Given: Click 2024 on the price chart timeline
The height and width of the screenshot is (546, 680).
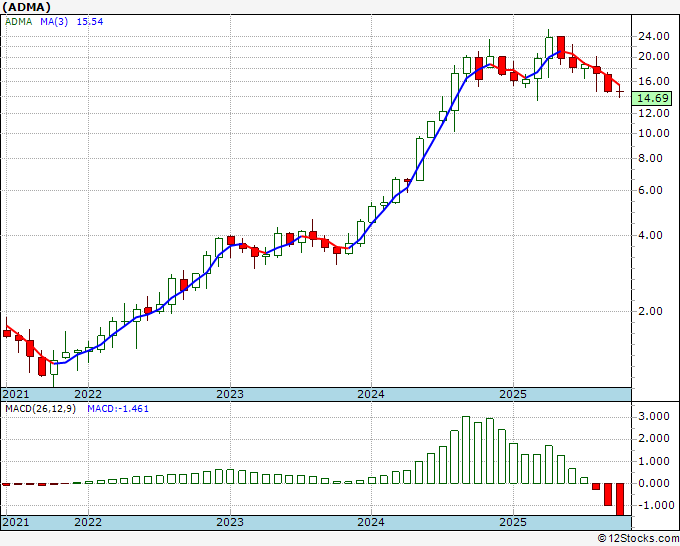Looking at the screenshot, I should (x=371, y=394).
